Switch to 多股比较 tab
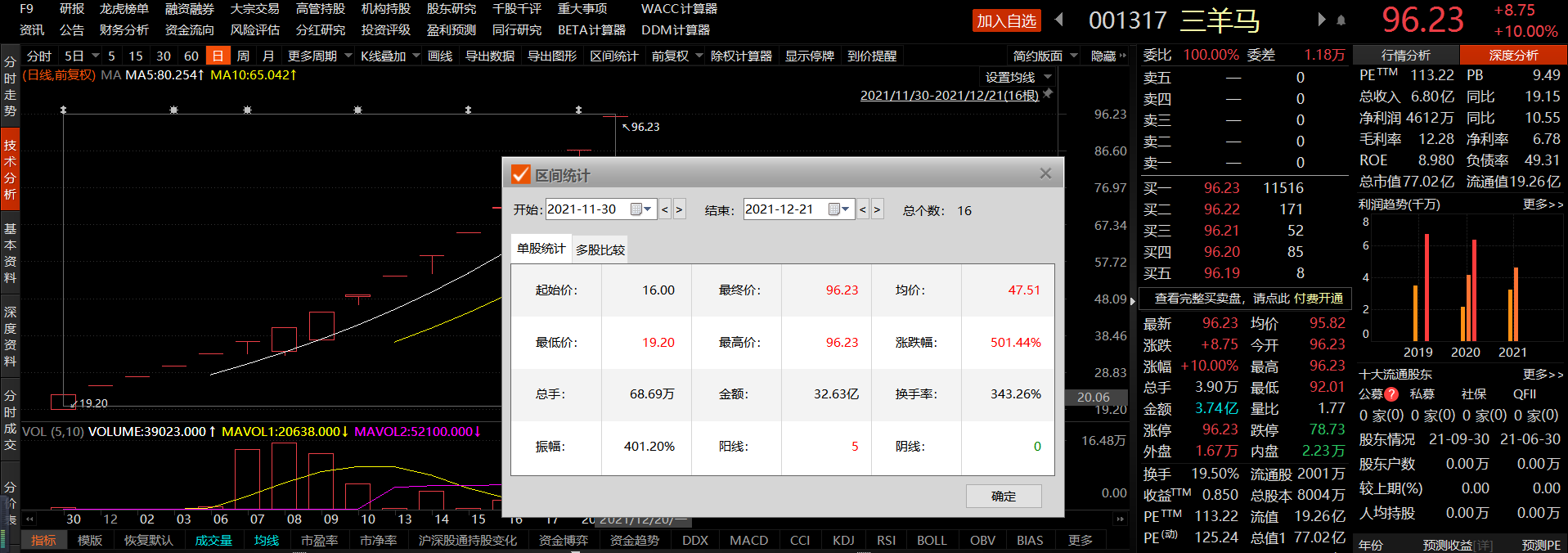This screenshot has width=1568, height=553. point(600,250)
